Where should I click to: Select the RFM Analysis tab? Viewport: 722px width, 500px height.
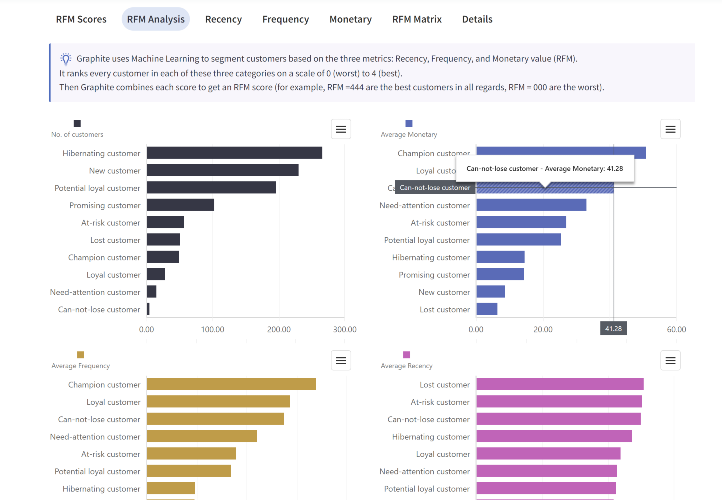pyautogui.click(x=156, y=19)
